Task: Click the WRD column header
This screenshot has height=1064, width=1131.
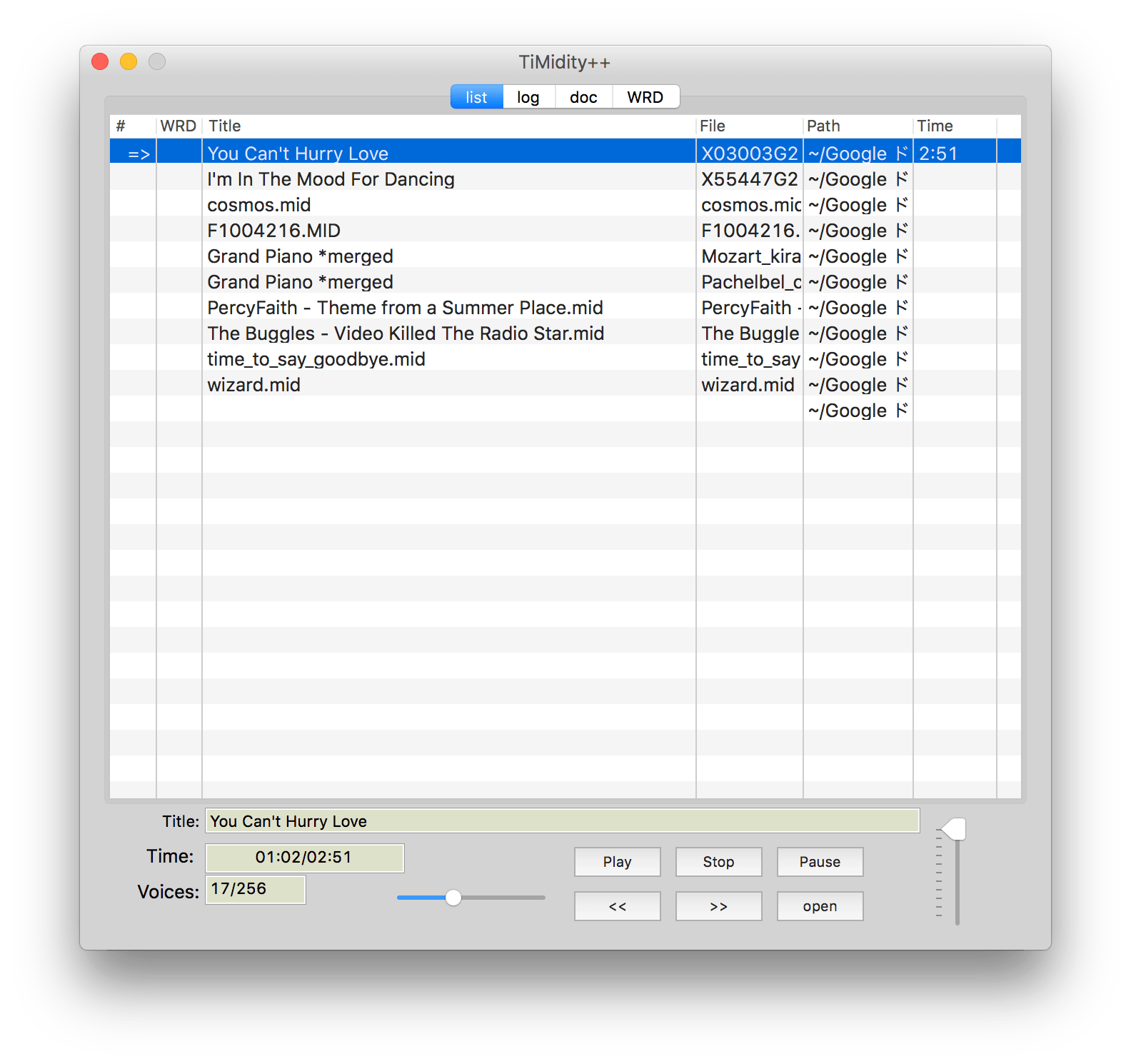Action: (179, 126)
